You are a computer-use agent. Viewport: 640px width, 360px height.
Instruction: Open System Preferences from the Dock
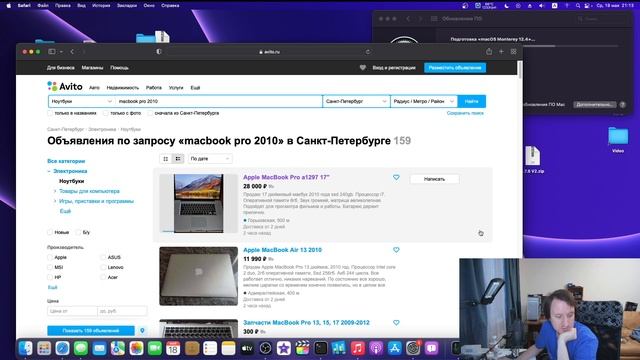[413, 348]
